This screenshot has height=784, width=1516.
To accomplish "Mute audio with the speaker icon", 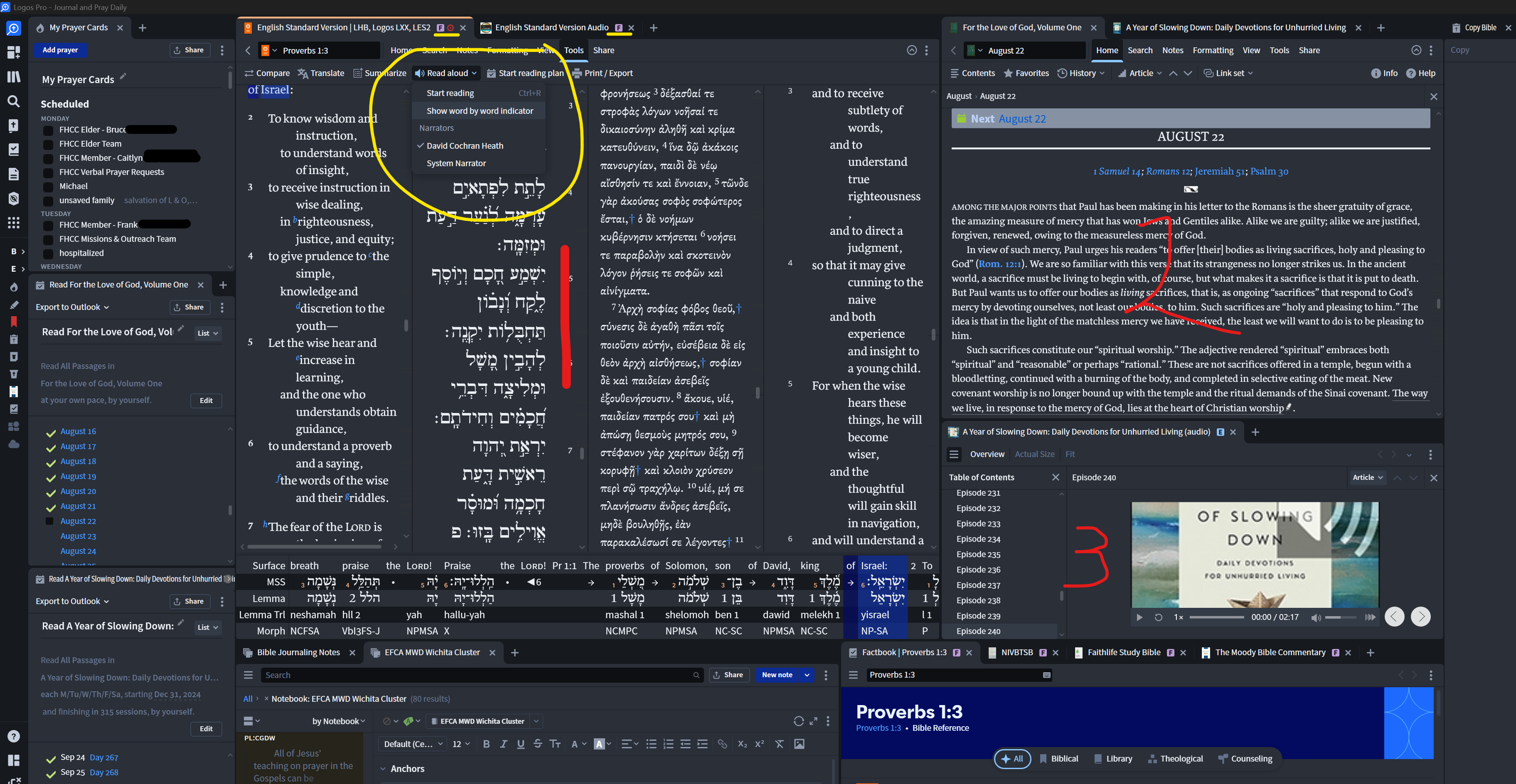I will tap(1316, 617).
